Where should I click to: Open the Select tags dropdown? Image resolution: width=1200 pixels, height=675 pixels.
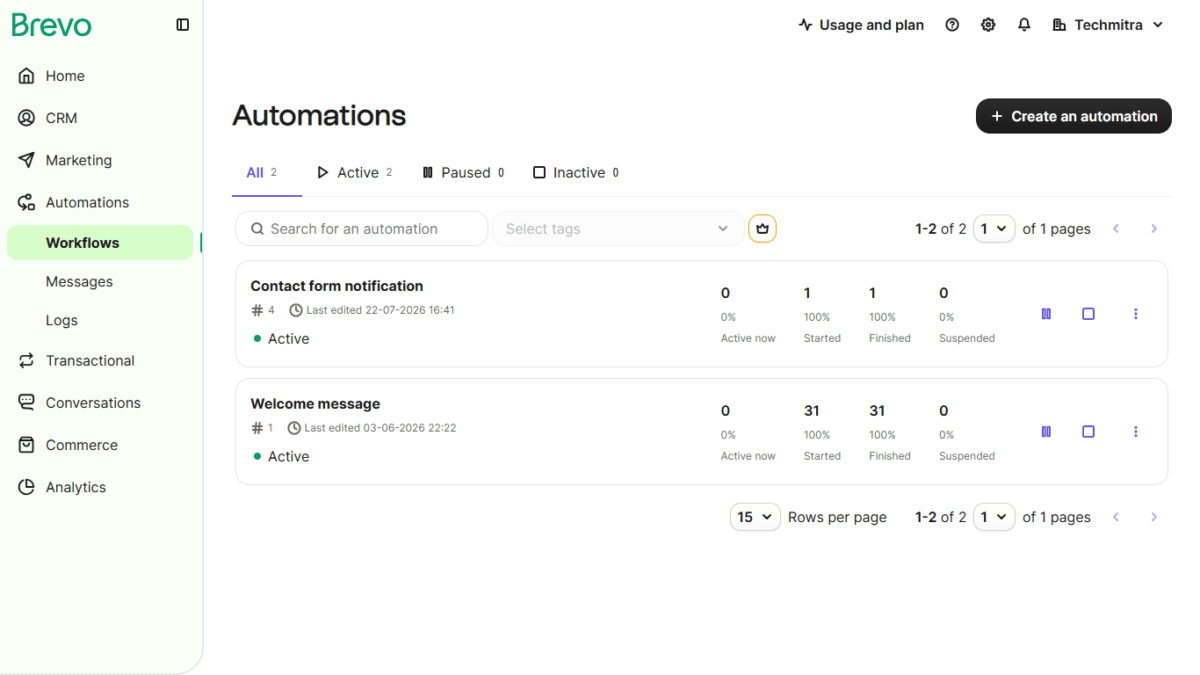point(618,229)
